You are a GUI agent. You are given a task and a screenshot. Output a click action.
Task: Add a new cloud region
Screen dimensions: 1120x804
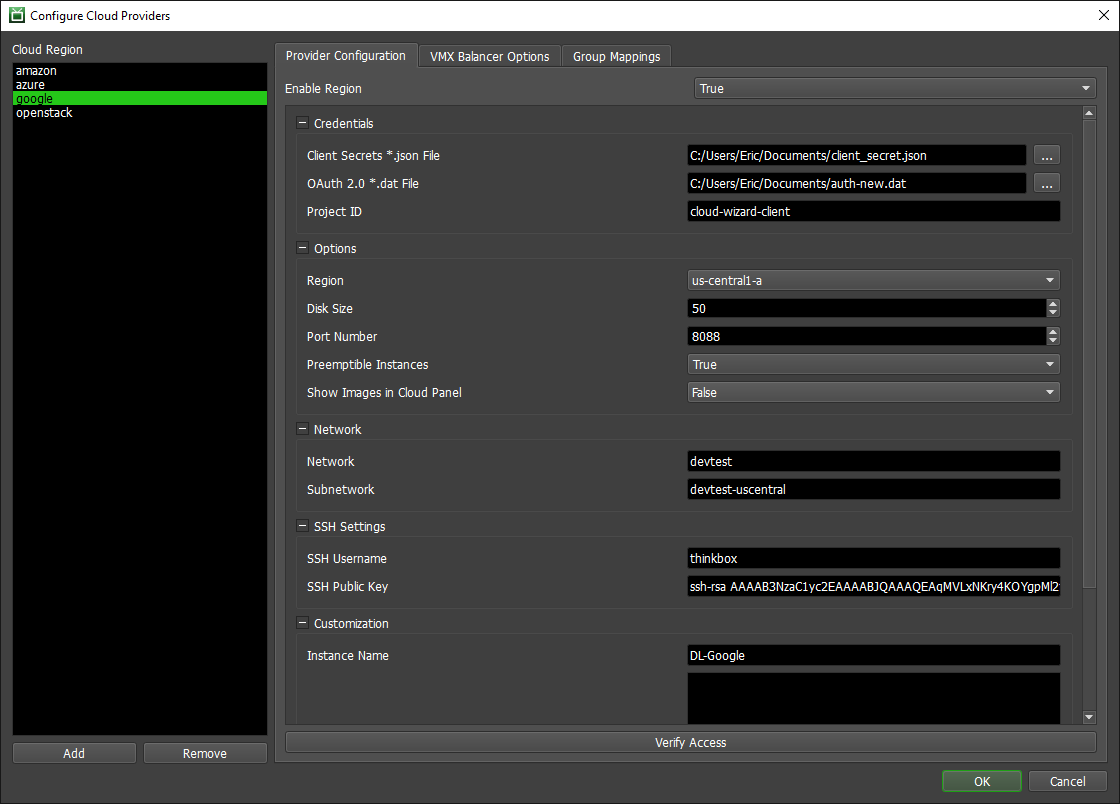74,753
